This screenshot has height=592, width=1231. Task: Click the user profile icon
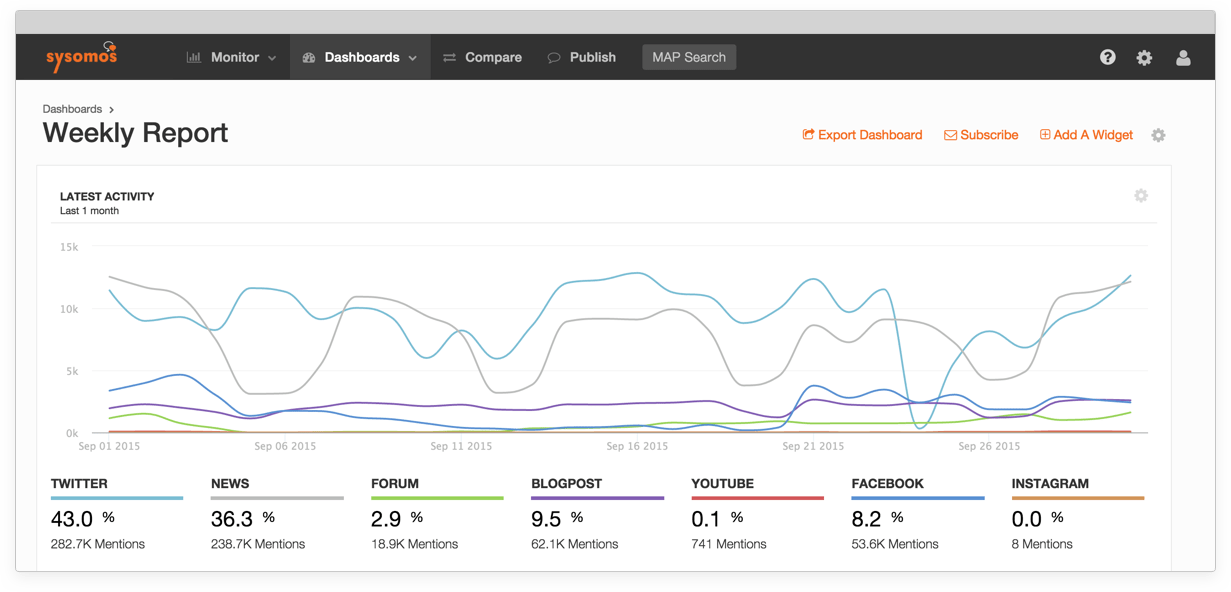click(1183, 58)
